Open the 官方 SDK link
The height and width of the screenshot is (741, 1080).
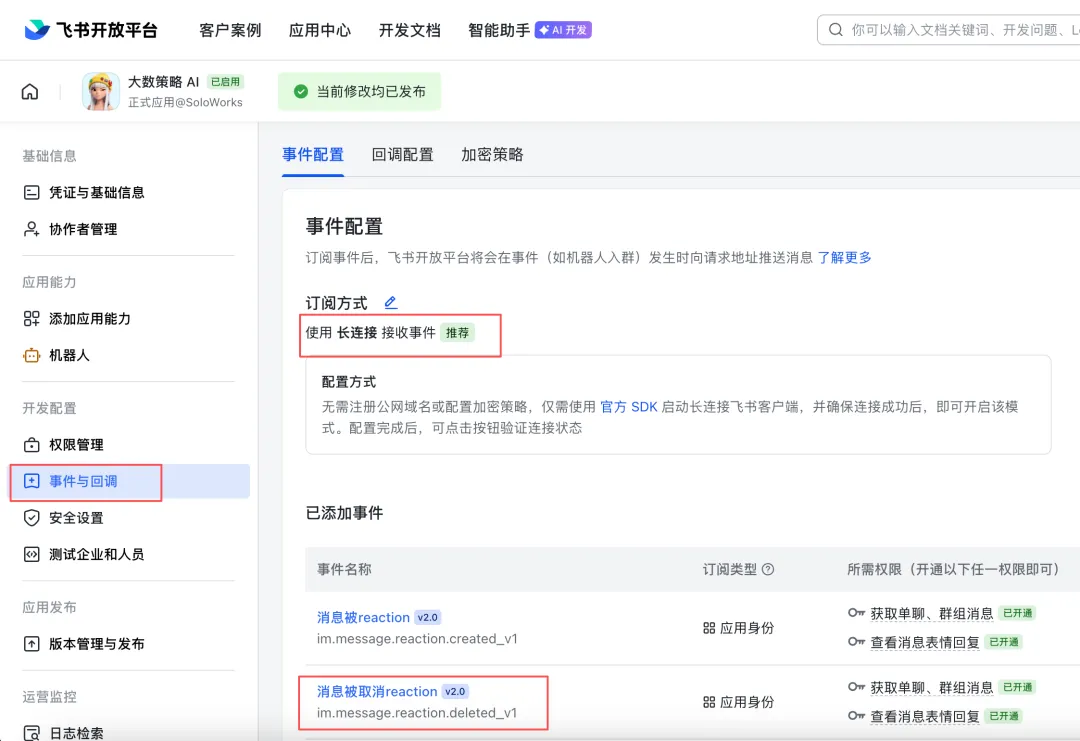(629, 406)
